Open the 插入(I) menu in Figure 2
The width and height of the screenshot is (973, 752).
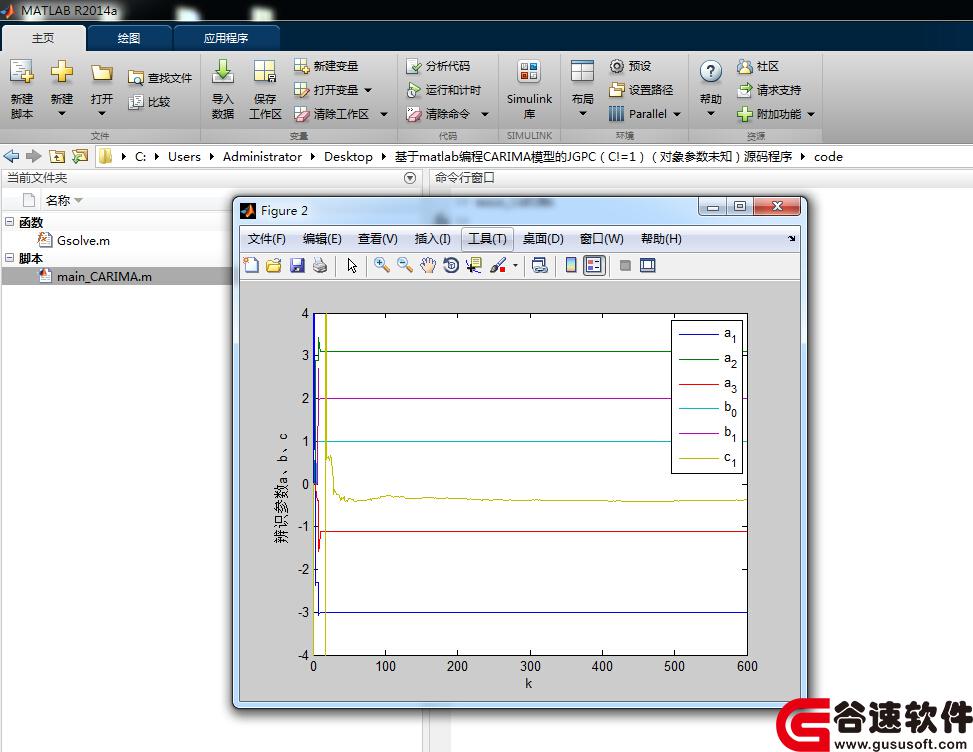432,239
